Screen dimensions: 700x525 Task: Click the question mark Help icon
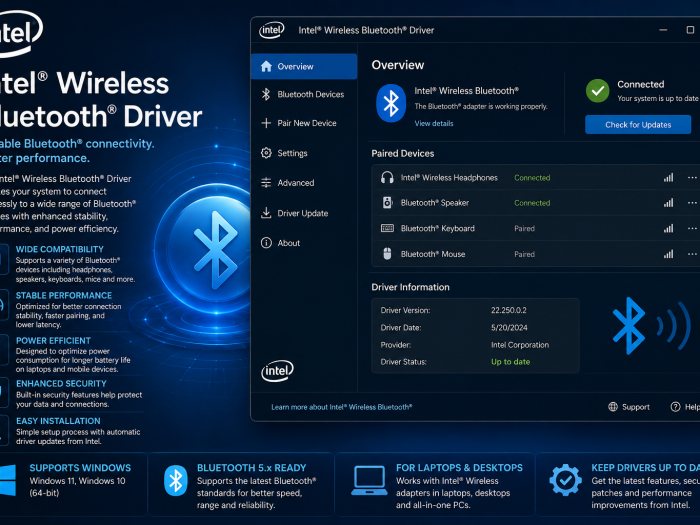(x=675, y=407)
